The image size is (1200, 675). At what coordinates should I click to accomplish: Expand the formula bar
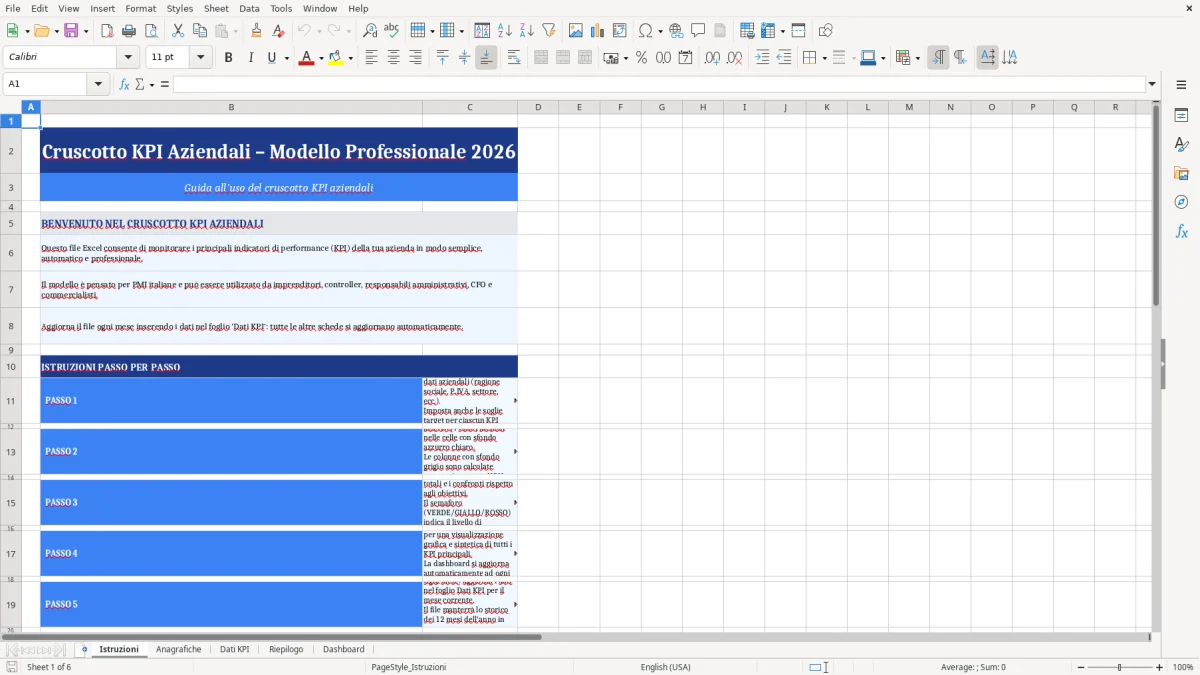tap(1153, 84)
